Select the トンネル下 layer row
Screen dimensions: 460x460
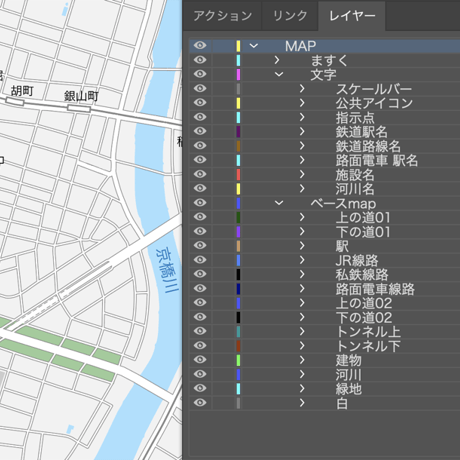click(x=325, y=346)
